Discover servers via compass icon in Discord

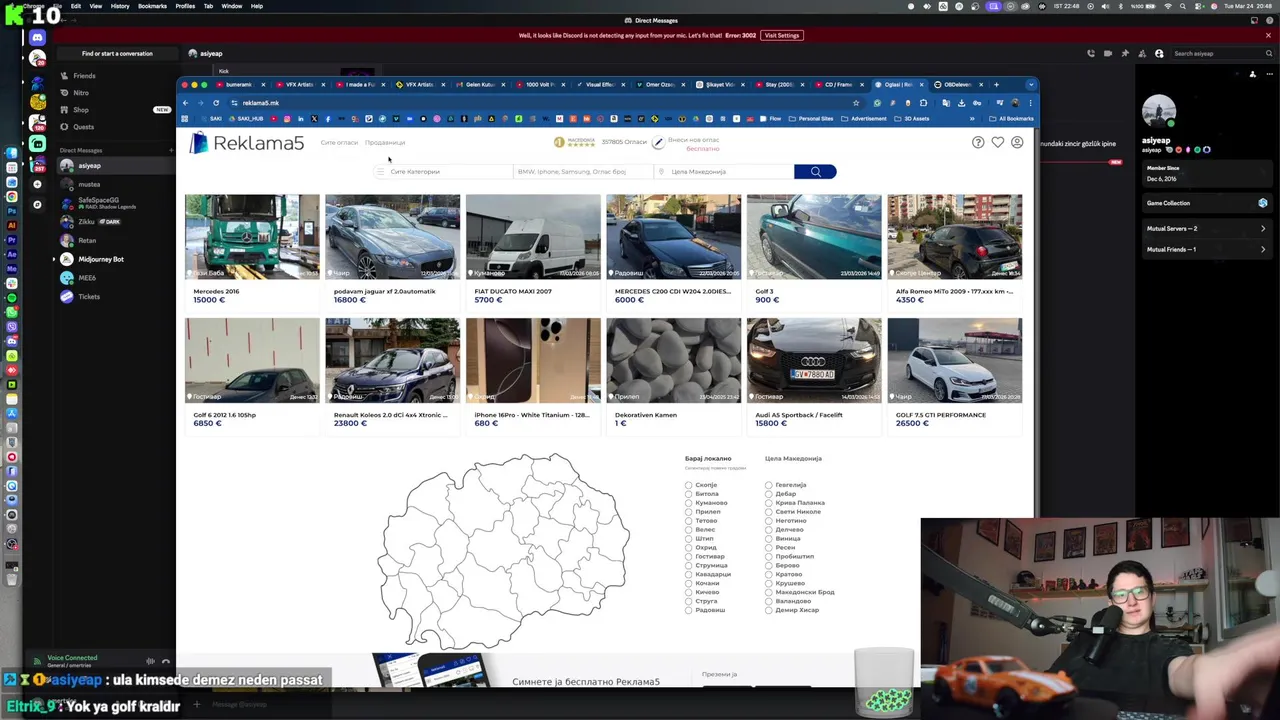coord(37,204)
